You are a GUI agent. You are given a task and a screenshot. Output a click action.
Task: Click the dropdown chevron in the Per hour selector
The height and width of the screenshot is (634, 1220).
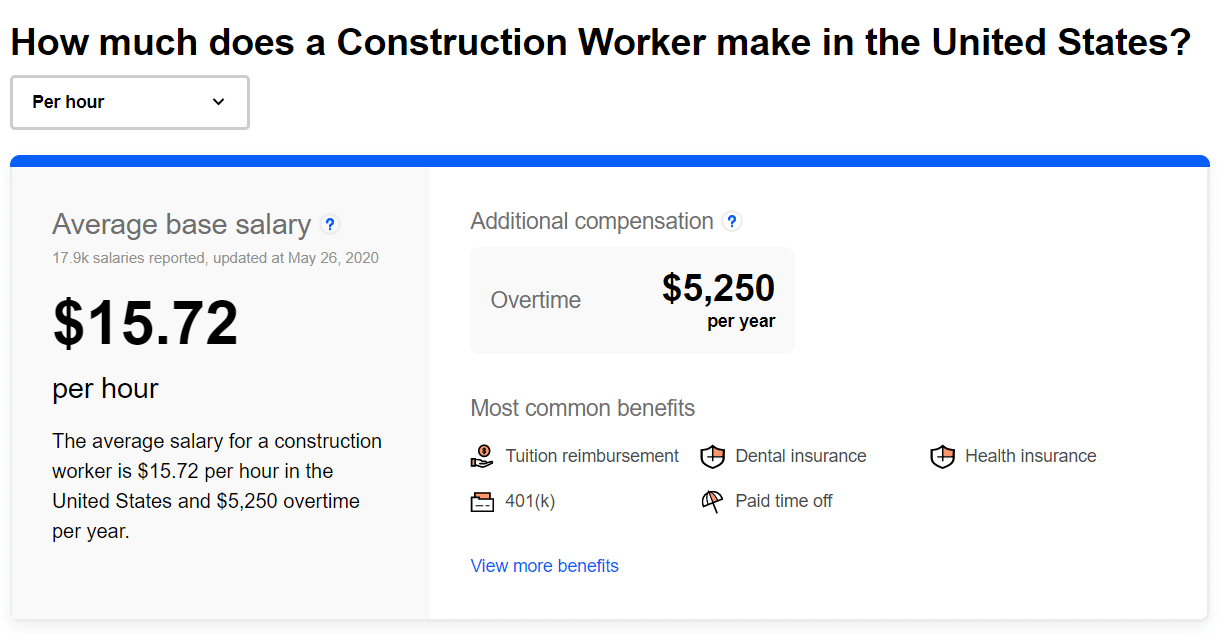[218, 102]
